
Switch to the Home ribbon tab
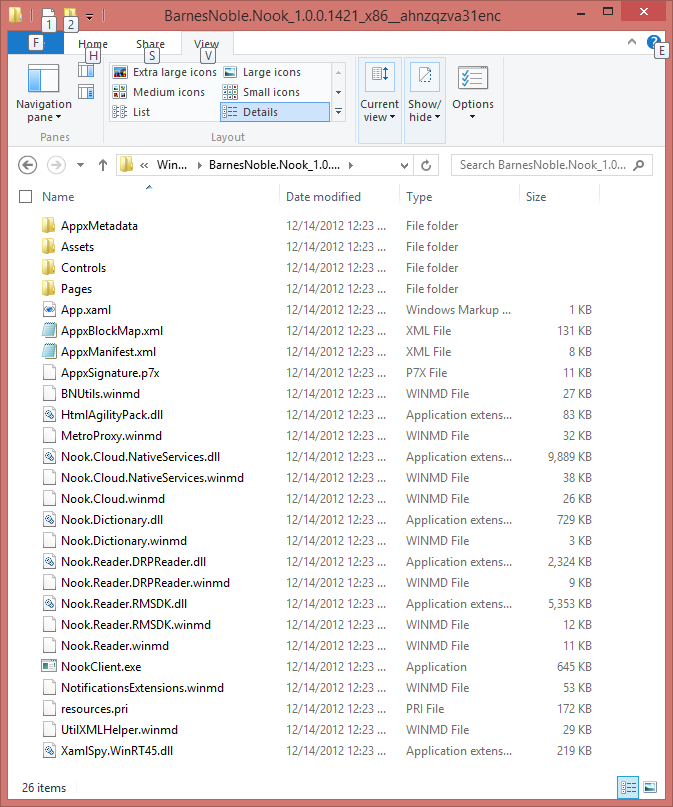pos(93,44)
